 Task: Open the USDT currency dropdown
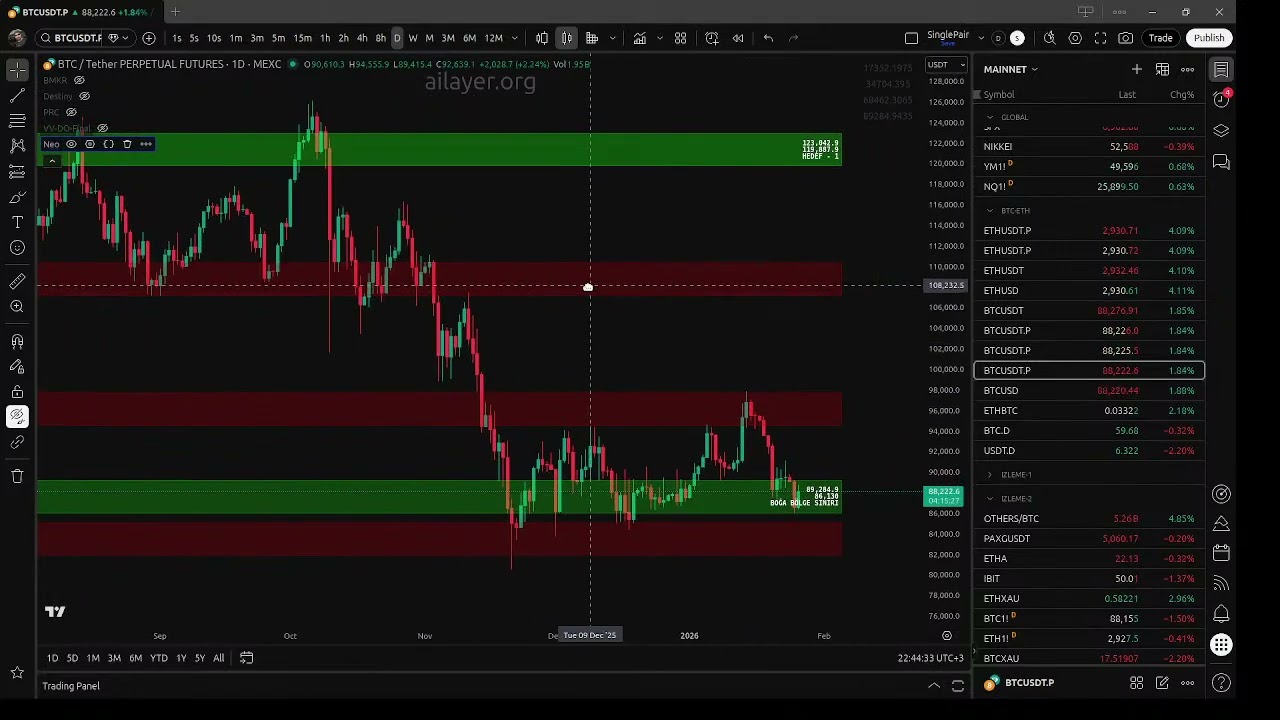[946, 65]
